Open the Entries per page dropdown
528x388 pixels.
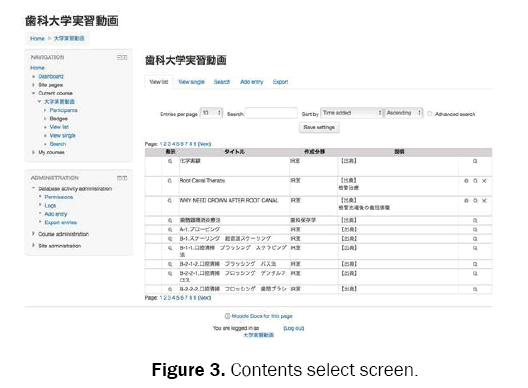click(x=211, y=113)
